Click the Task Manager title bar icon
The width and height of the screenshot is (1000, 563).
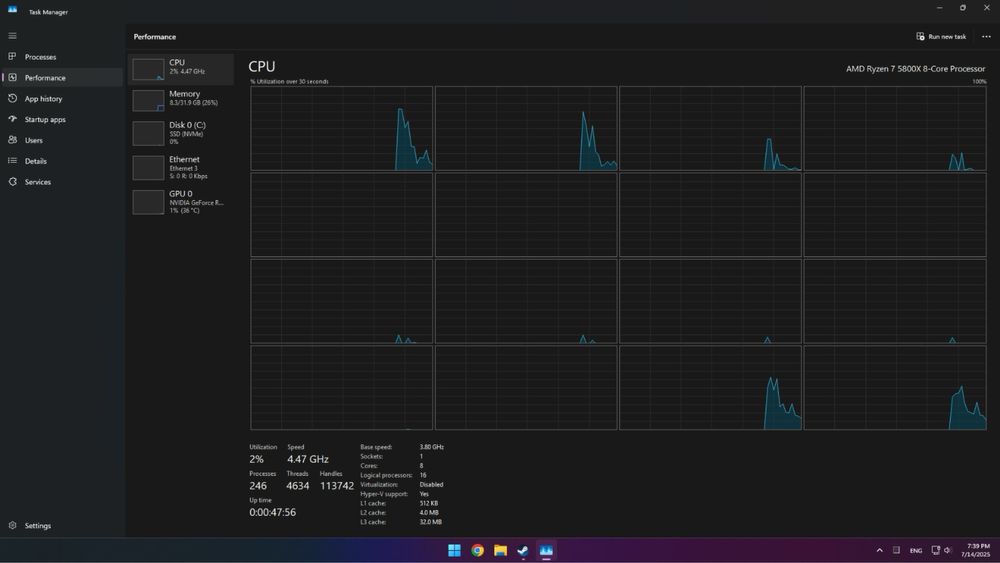(12, 10)
